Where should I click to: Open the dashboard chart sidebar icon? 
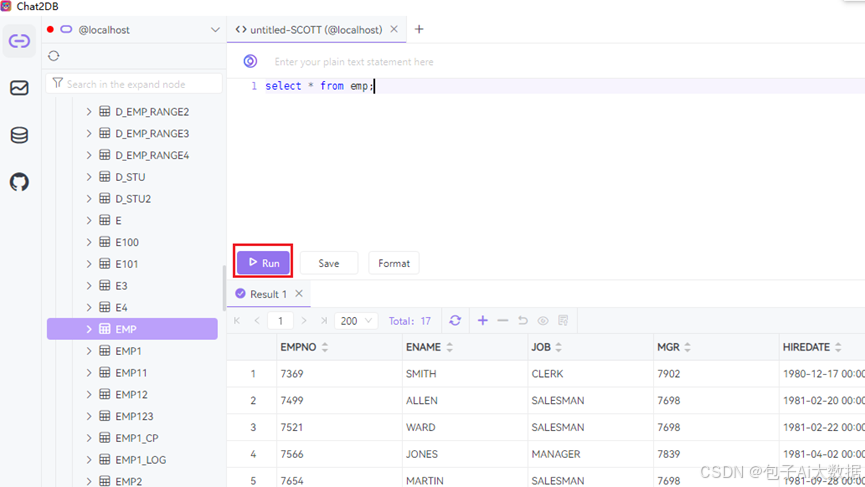(19, 88)
